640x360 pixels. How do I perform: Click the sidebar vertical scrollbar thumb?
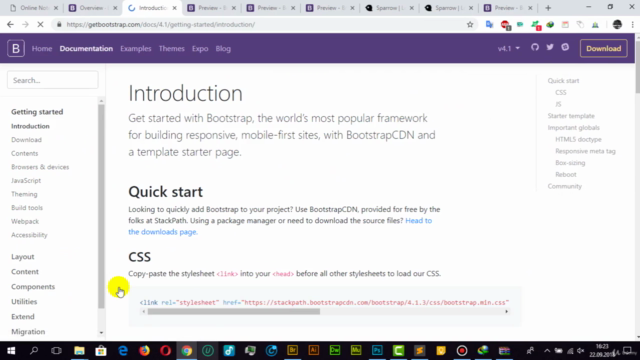point(101,206)
